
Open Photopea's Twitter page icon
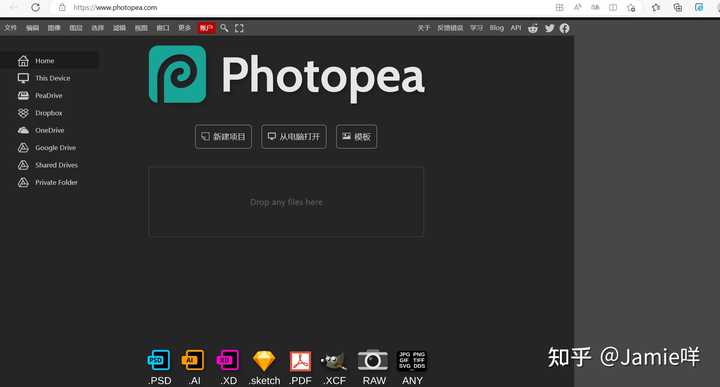549,28
